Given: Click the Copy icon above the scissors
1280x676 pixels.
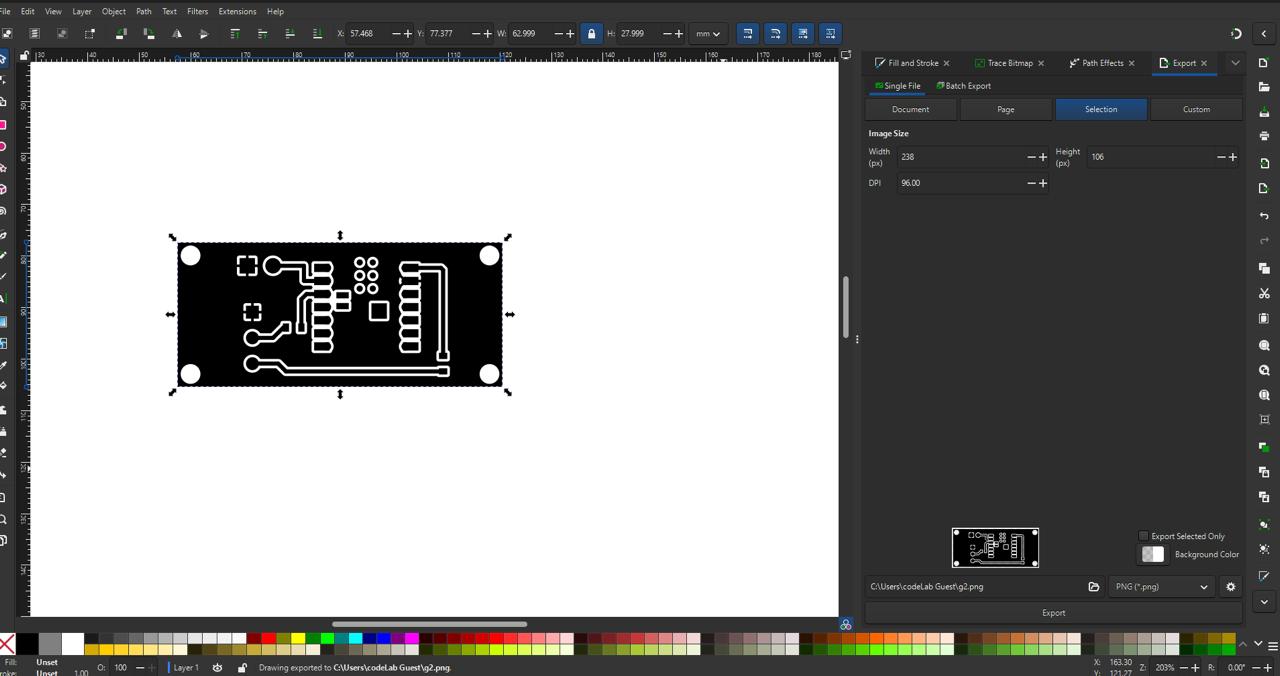Looking at the screenshot, I should point(1264,268).
